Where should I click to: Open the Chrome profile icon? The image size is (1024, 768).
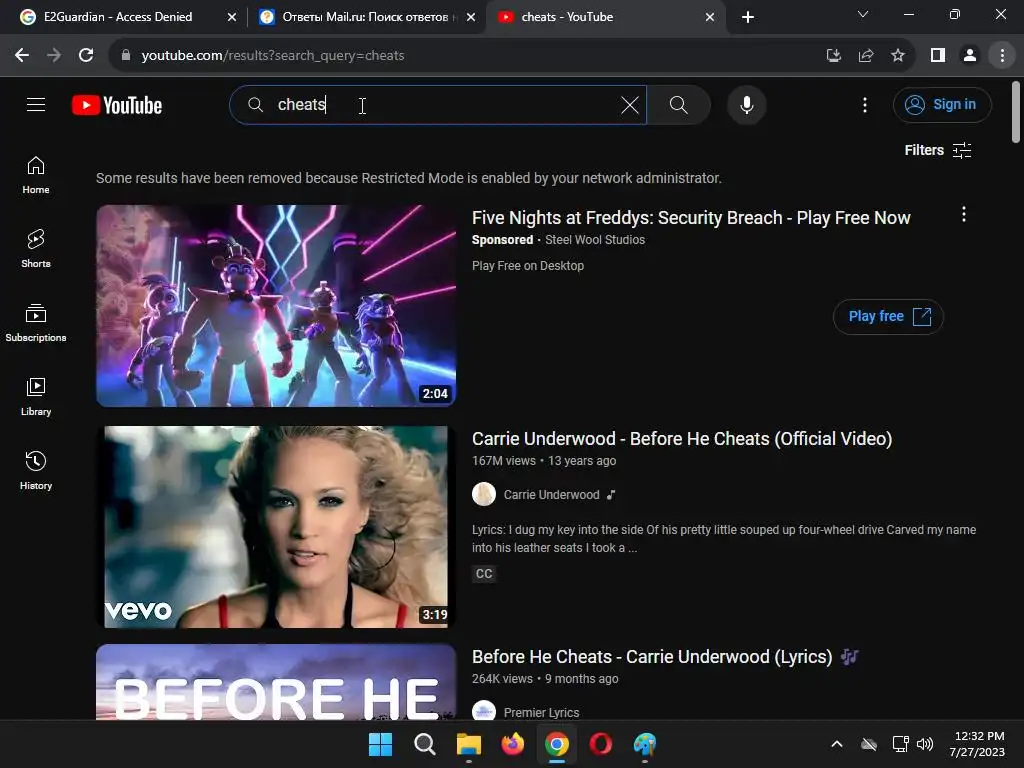pyautogui.click(x=970, y=56)
